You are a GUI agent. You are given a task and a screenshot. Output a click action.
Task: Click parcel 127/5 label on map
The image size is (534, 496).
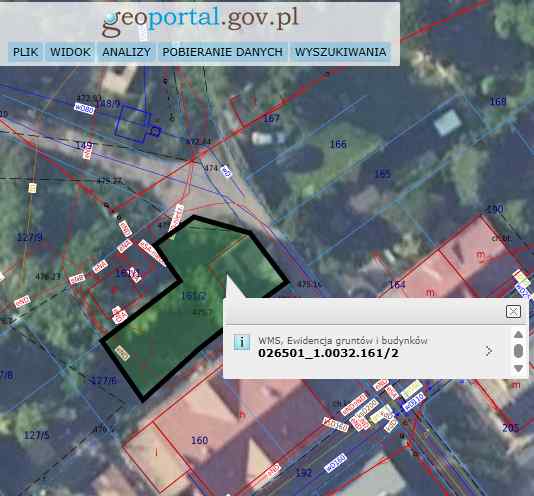tap(36, 435)
